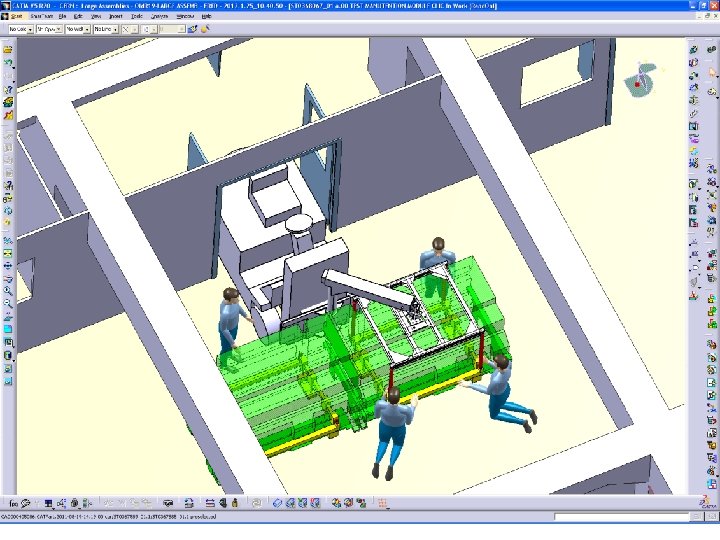Expand the point symbol dropdown
This screenshot has height=540, width=720.
tap(135, 29)
